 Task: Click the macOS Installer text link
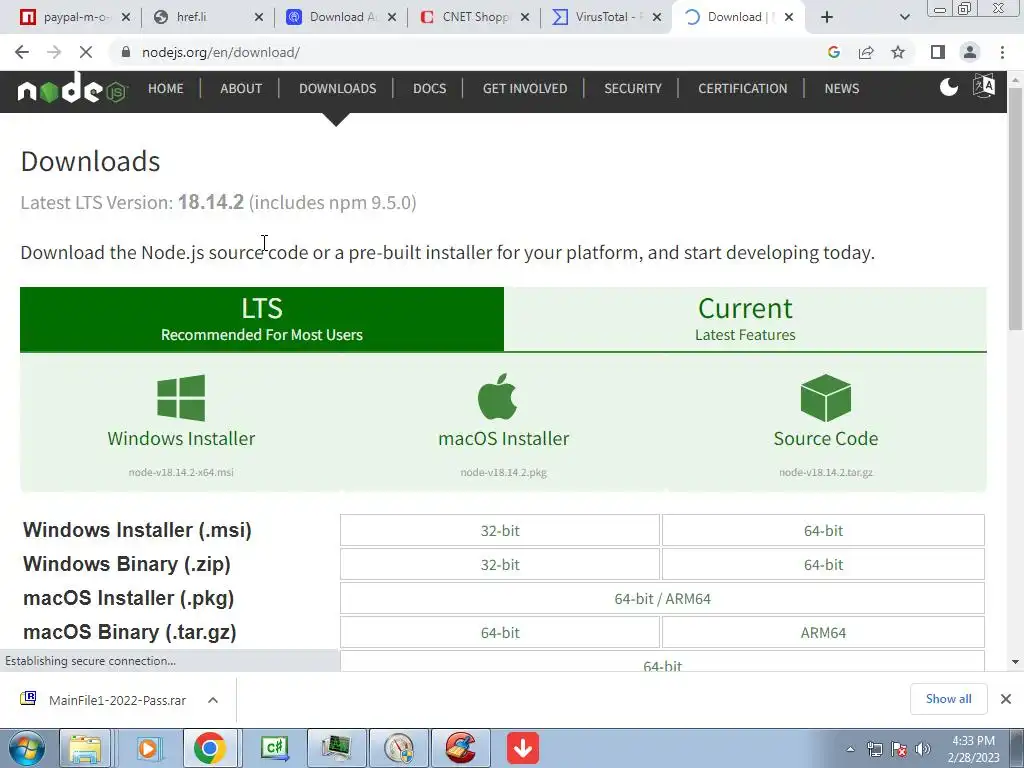(504, 438)
